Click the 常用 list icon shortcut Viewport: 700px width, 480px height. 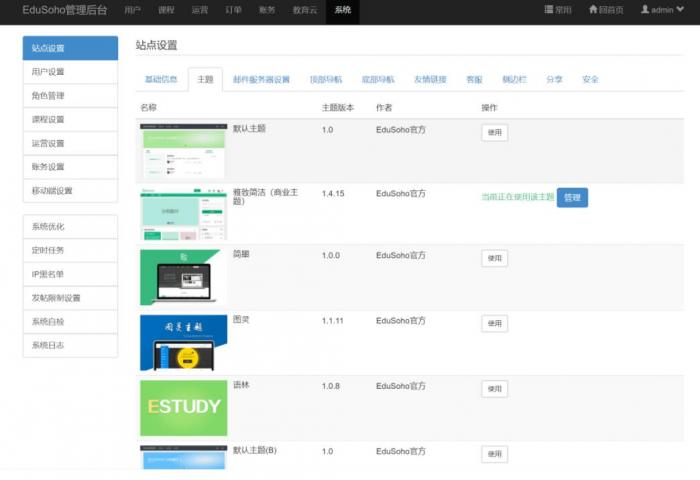(x=558, y=9)
